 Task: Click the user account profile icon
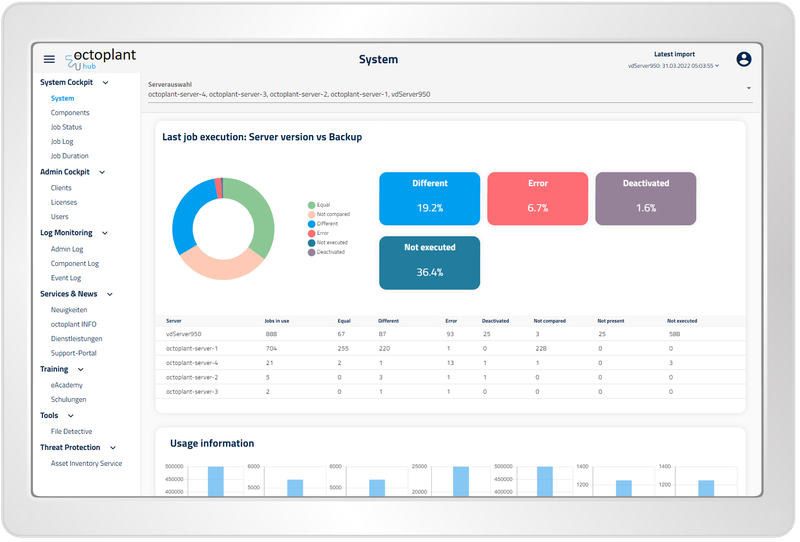point(743,60)
